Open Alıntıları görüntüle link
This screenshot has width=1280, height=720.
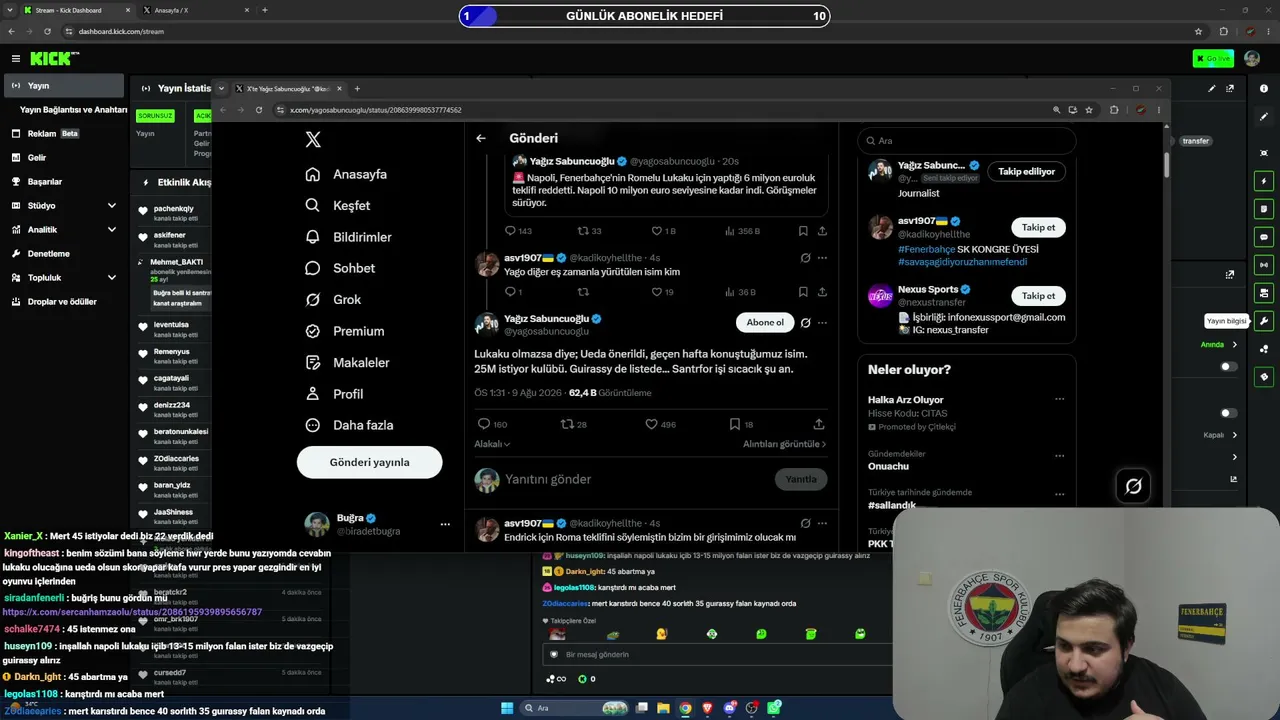[785, 444]
